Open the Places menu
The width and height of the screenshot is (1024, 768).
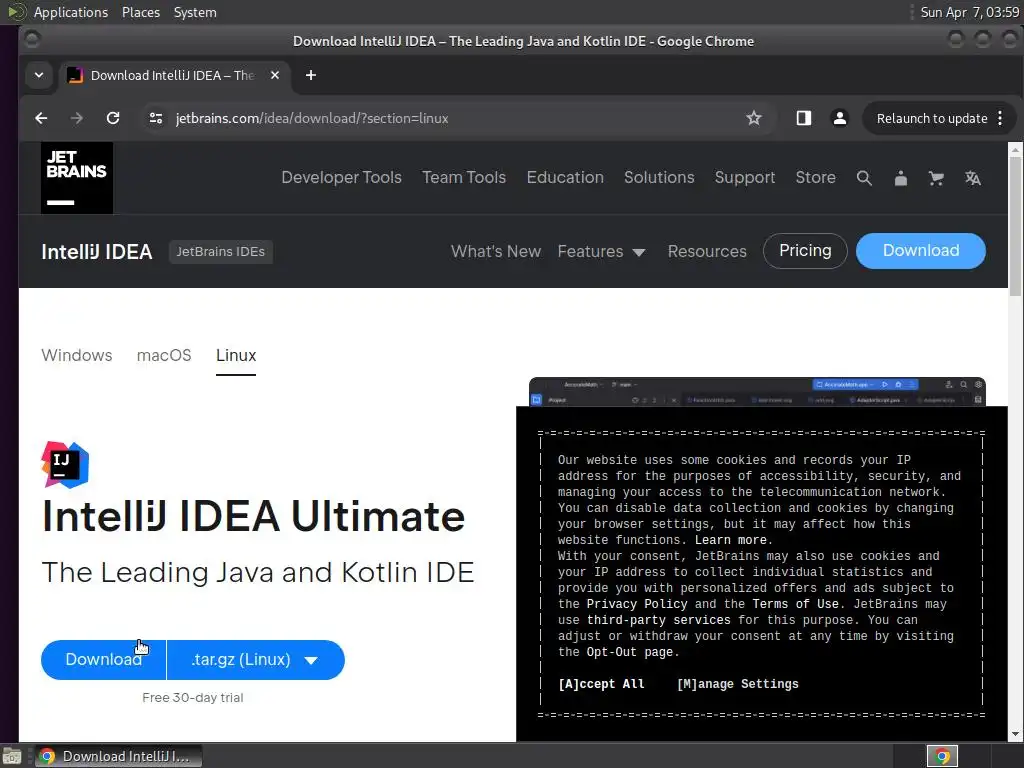(140, 12)
